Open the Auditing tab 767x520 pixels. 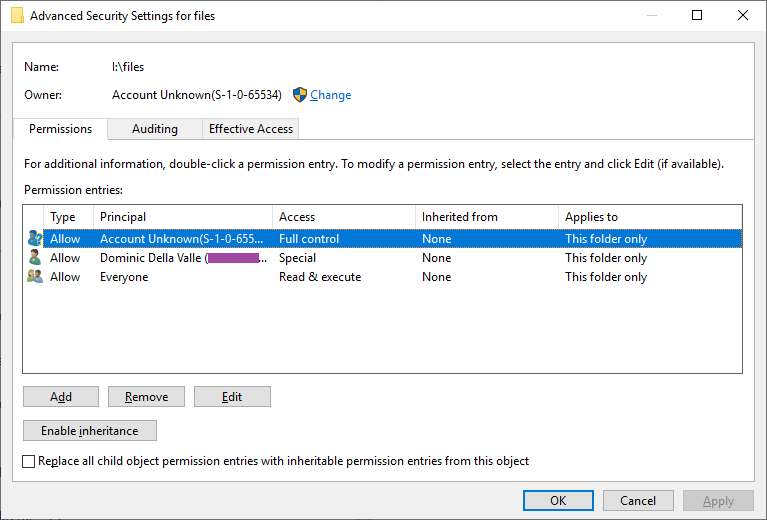pos(155,129)
